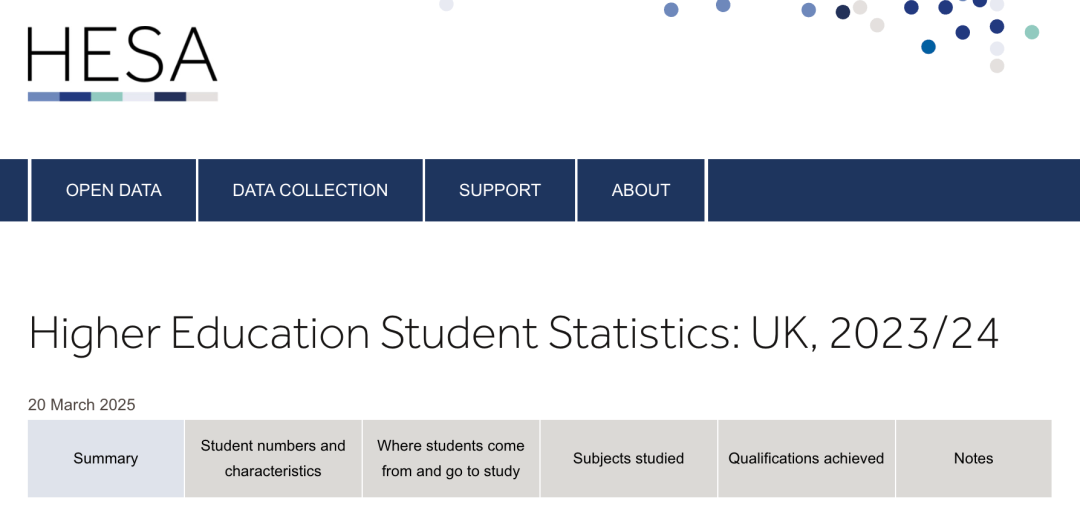
Task: Click empty navy bar right of ABOUT
Action: tap(893, 190)
